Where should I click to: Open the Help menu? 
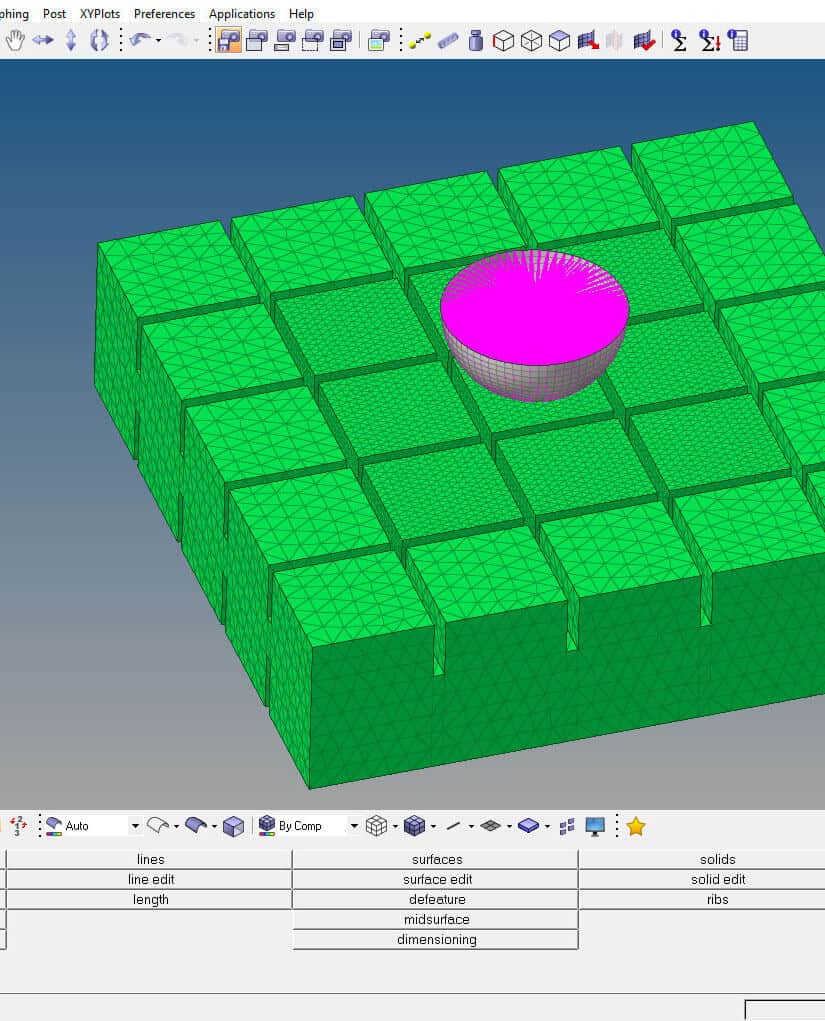[x=301, y=13]
